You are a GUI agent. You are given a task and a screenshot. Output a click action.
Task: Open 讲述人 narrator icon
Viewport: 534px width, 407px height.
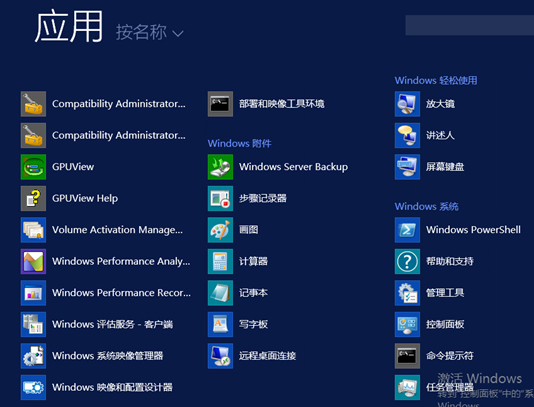[x=407, y=135]
